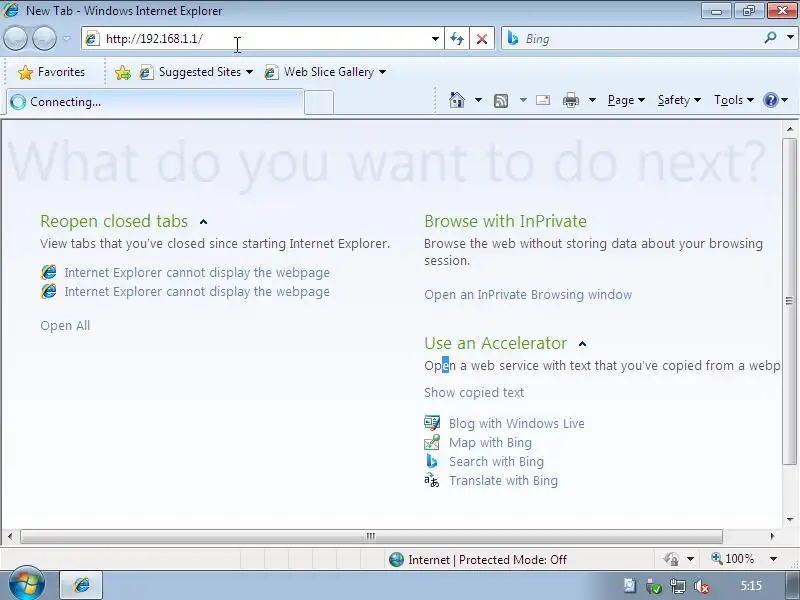800x600 pixels.
Task: Open the Tools menu
Action: (734, 100)
